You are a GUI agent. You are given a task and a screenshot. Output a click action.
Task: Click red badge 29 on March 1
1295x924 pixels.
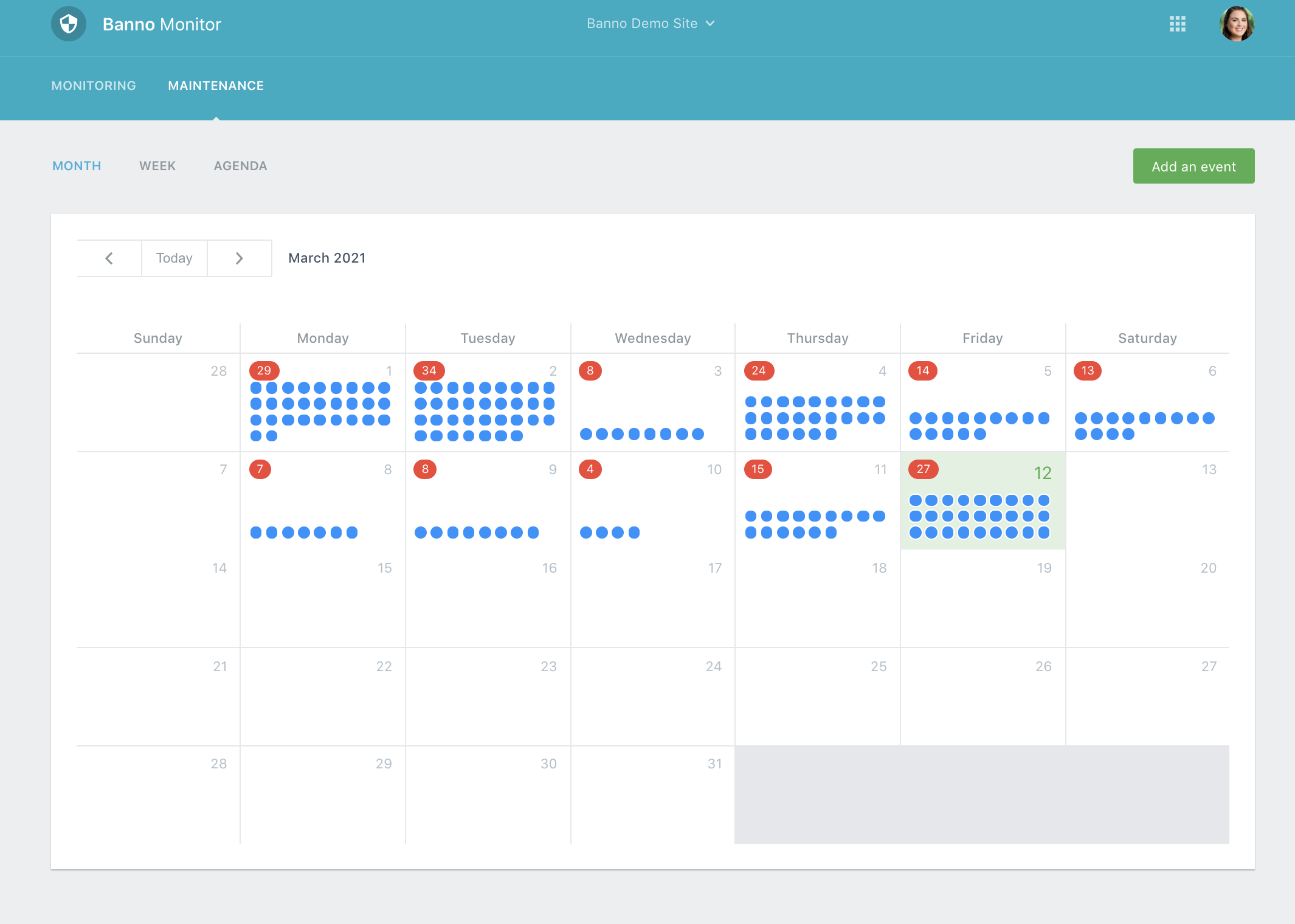click(x=264, y=371)
